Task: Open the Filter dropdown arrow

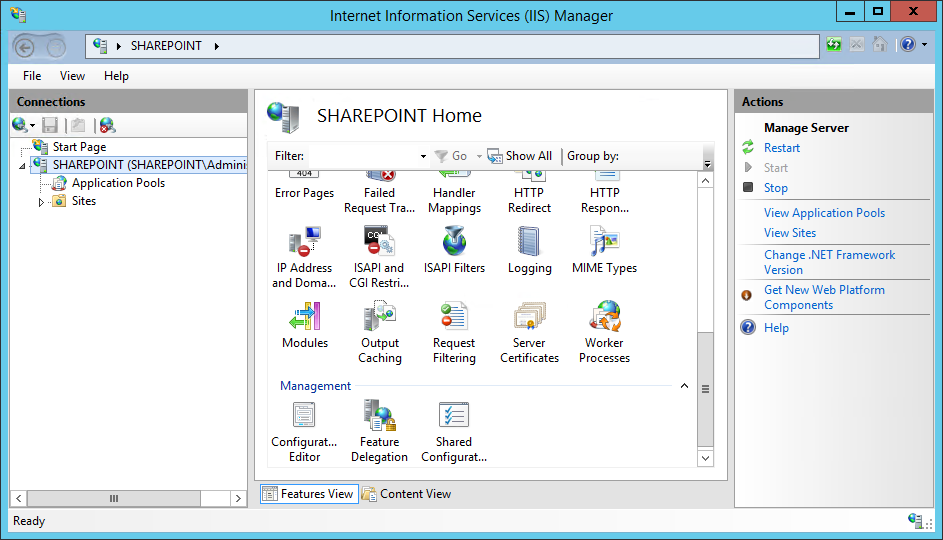Action: (423, 156)
